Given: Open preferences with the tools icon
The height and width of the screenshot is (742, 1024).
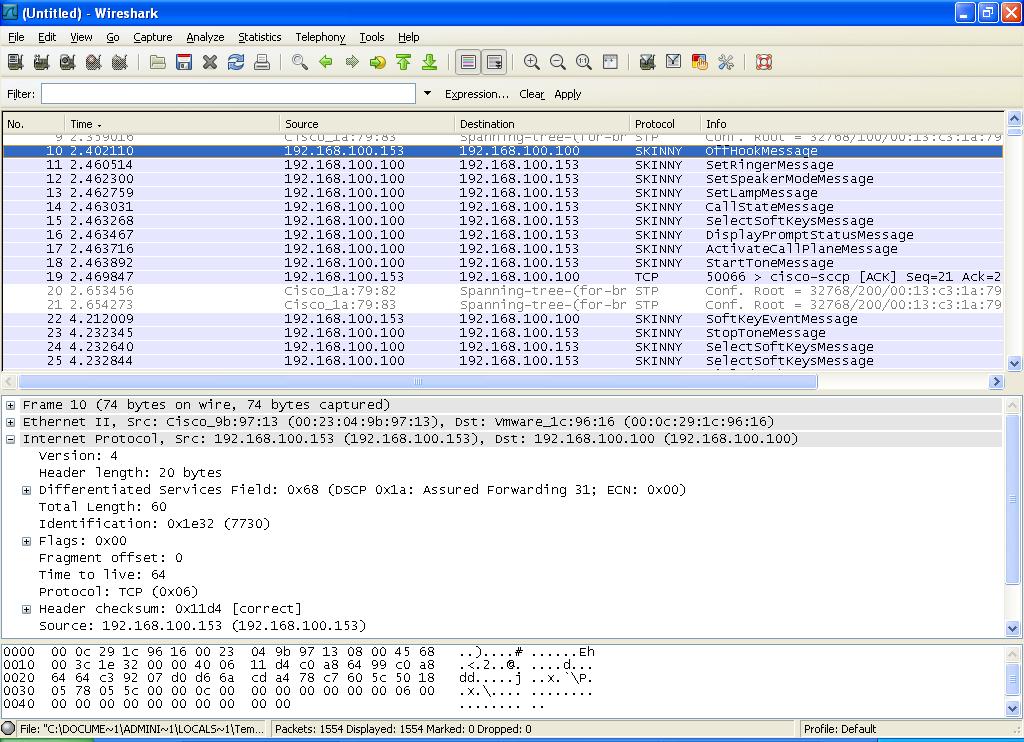Looking at the screenshot, I should tap(726, 62).
